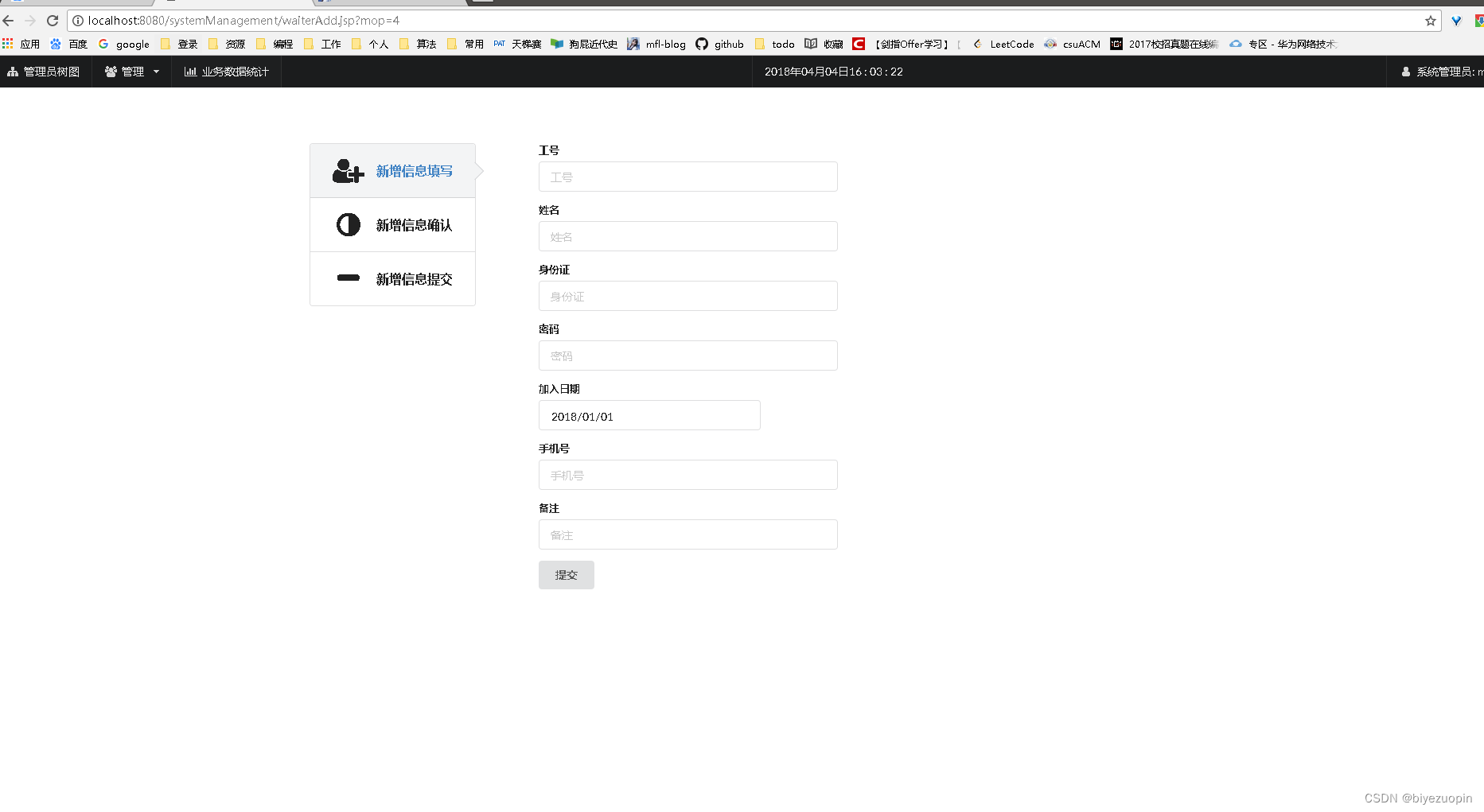Open the 常用 bookmark folder

click(x=466, y=44)
